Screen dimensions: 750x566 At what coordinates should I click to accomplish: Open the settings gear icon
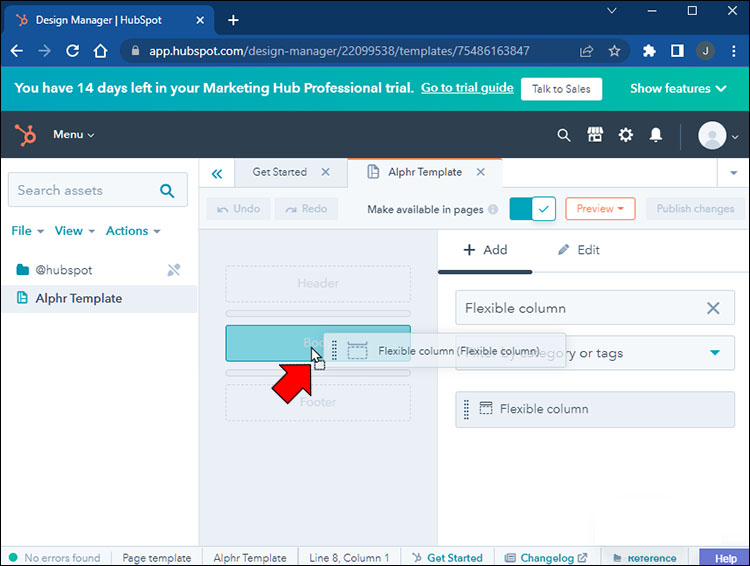(x=626, y=135)
